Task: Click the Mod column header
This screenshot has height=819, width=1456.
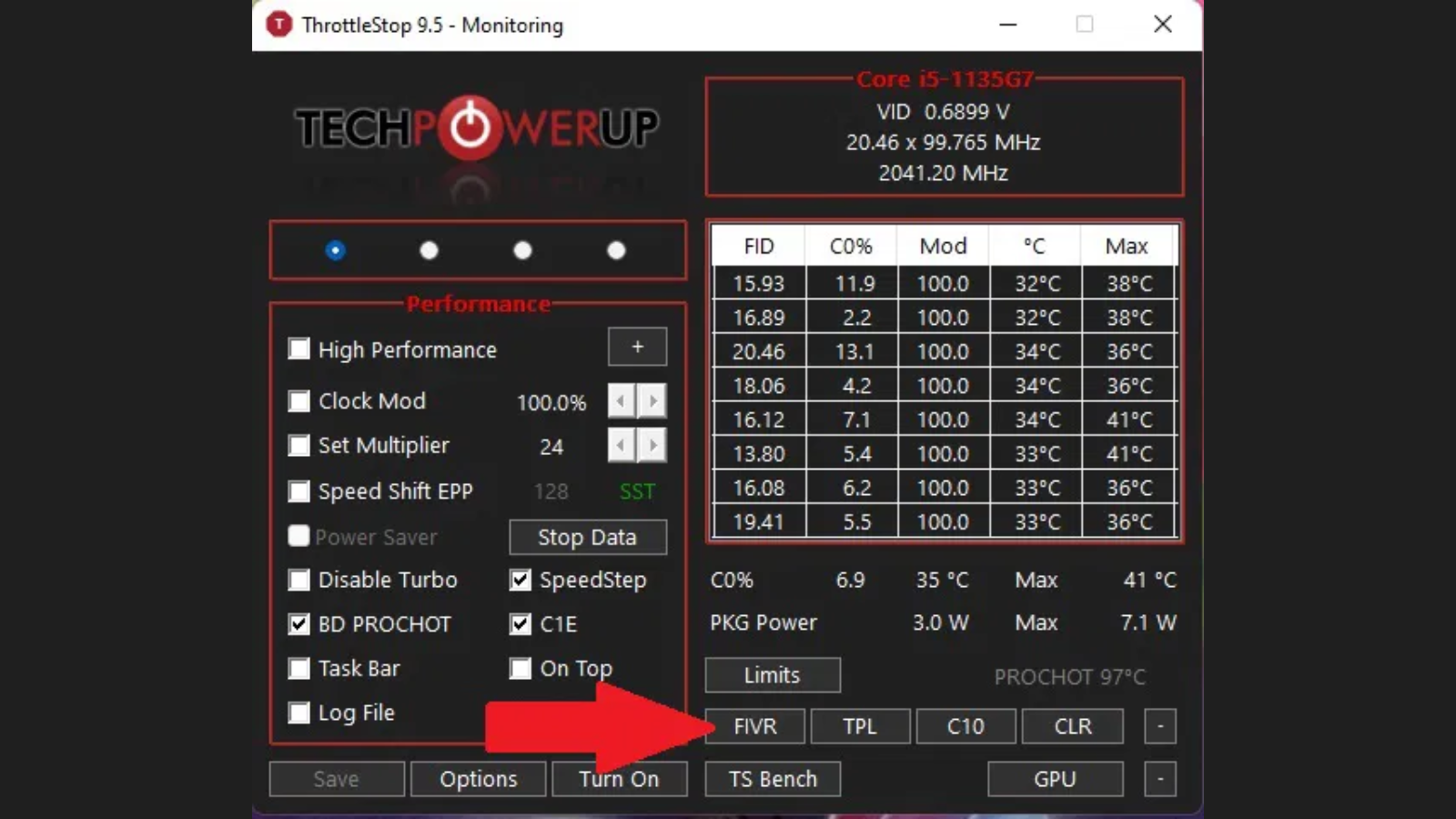Action: click(x=943, y=246)
